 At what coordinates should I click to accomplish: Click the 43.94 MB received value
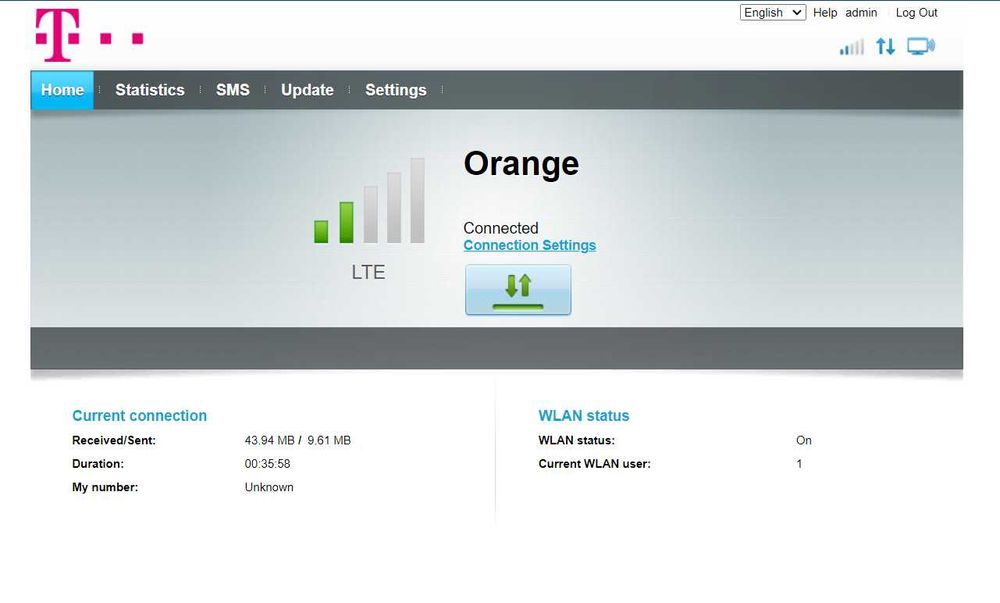pos(269,440)
